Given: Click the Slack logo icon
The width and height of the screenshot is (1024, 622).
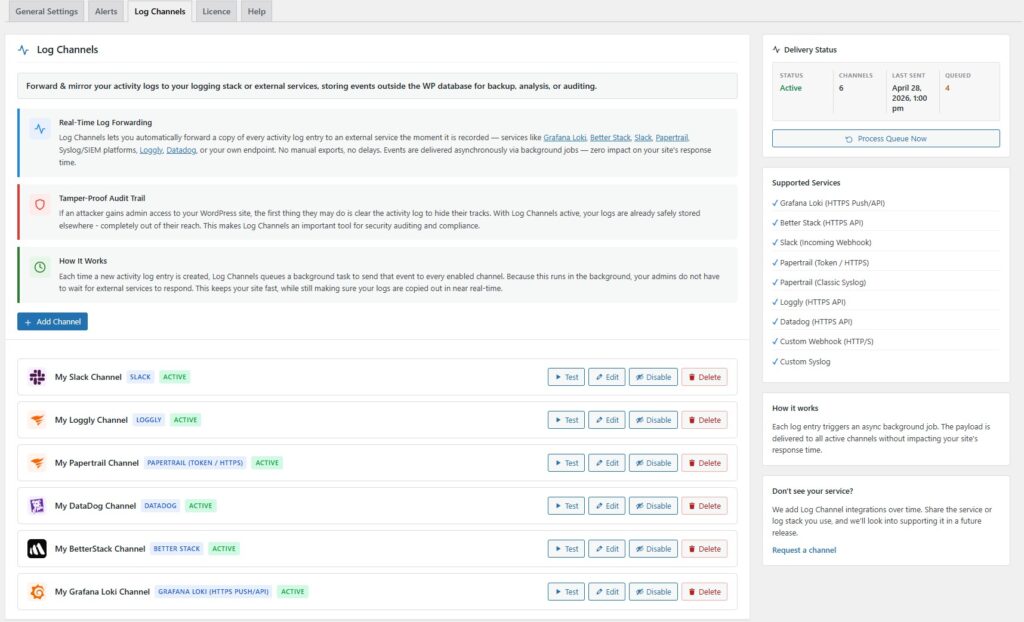Looking at the screenshot, I should [x=37, y=377].
